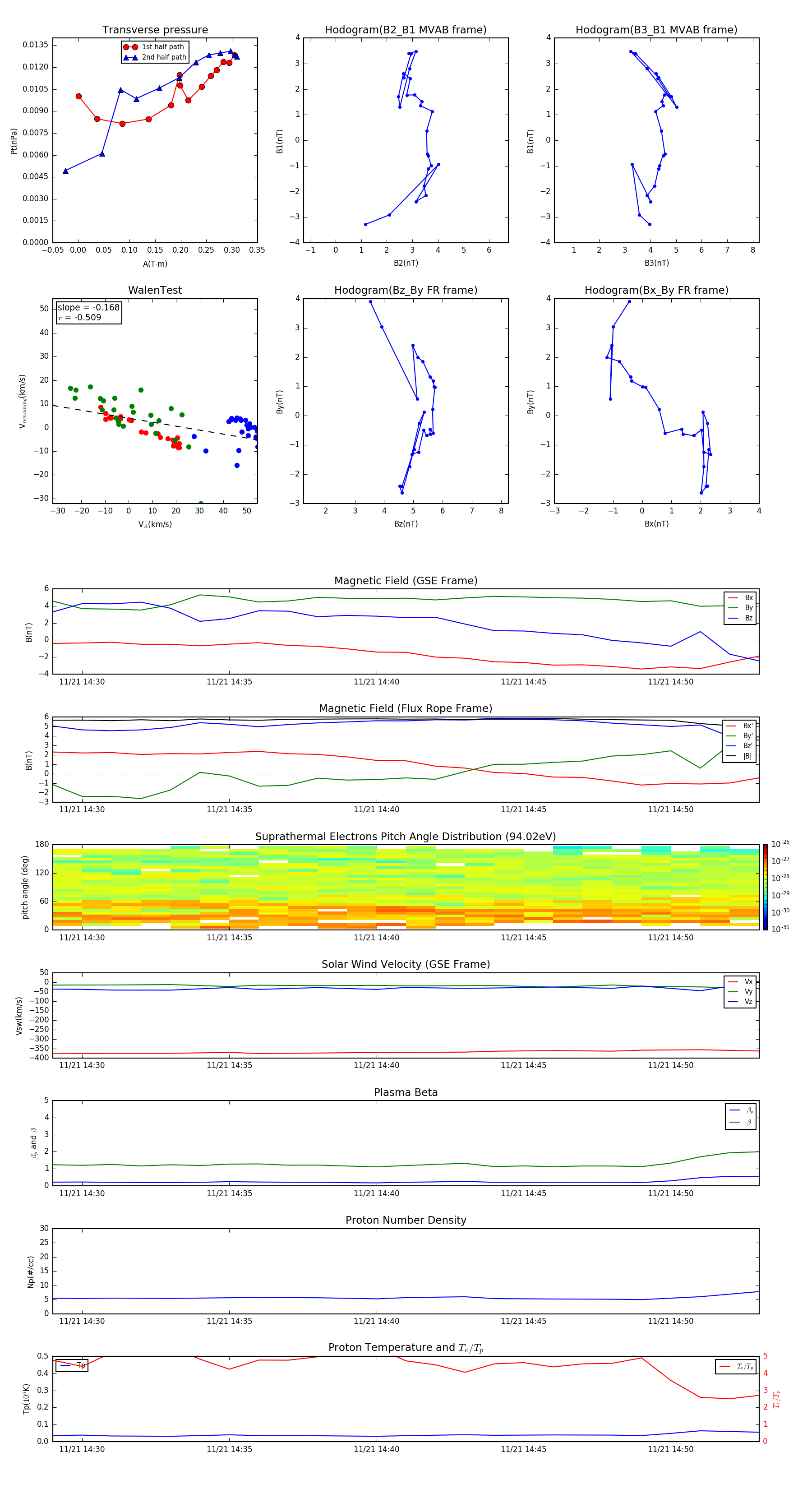Click the 'Np(#/cc)' axis label

point(31,1272)
